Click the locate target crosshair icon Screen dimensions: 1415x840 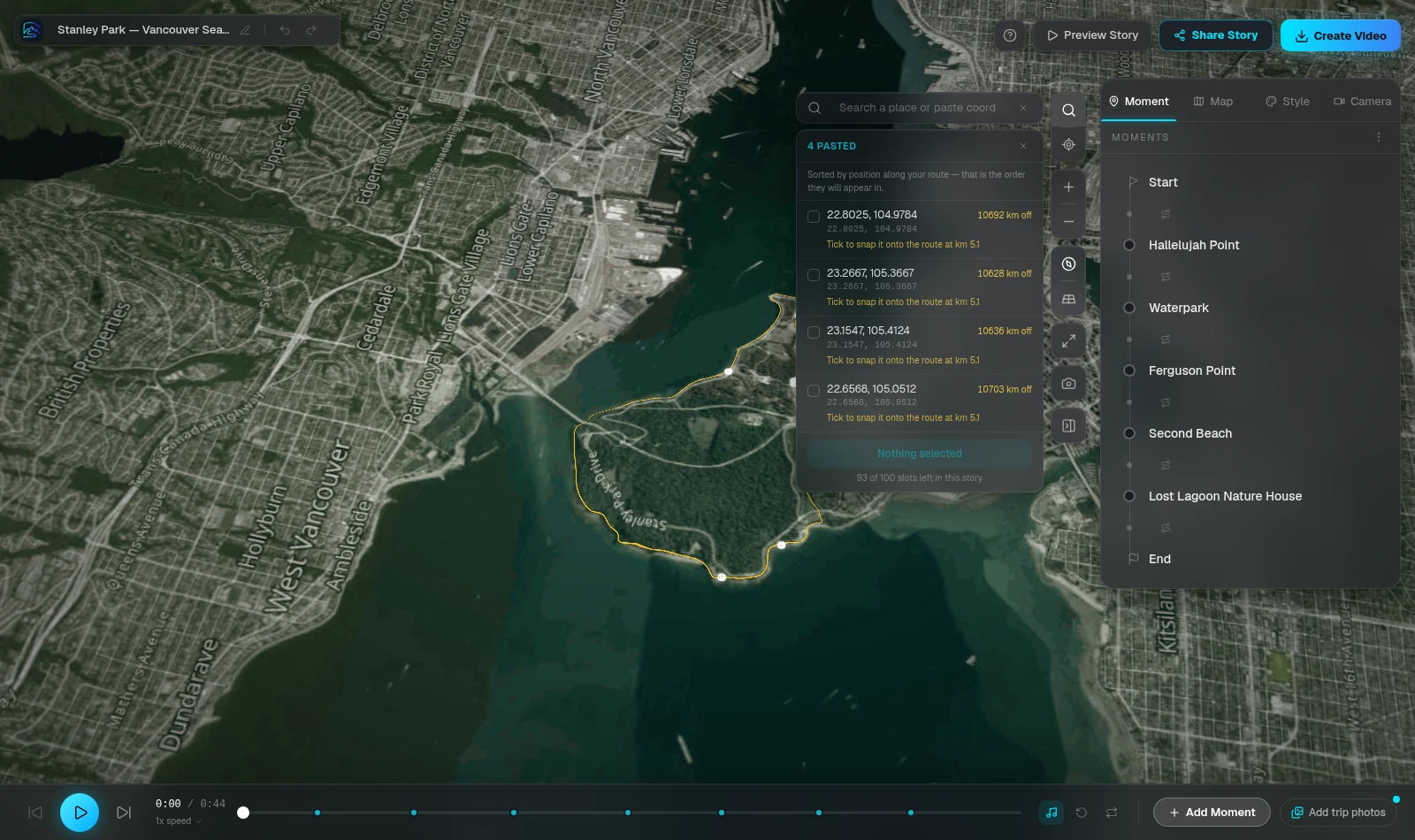pos(1068,145)
